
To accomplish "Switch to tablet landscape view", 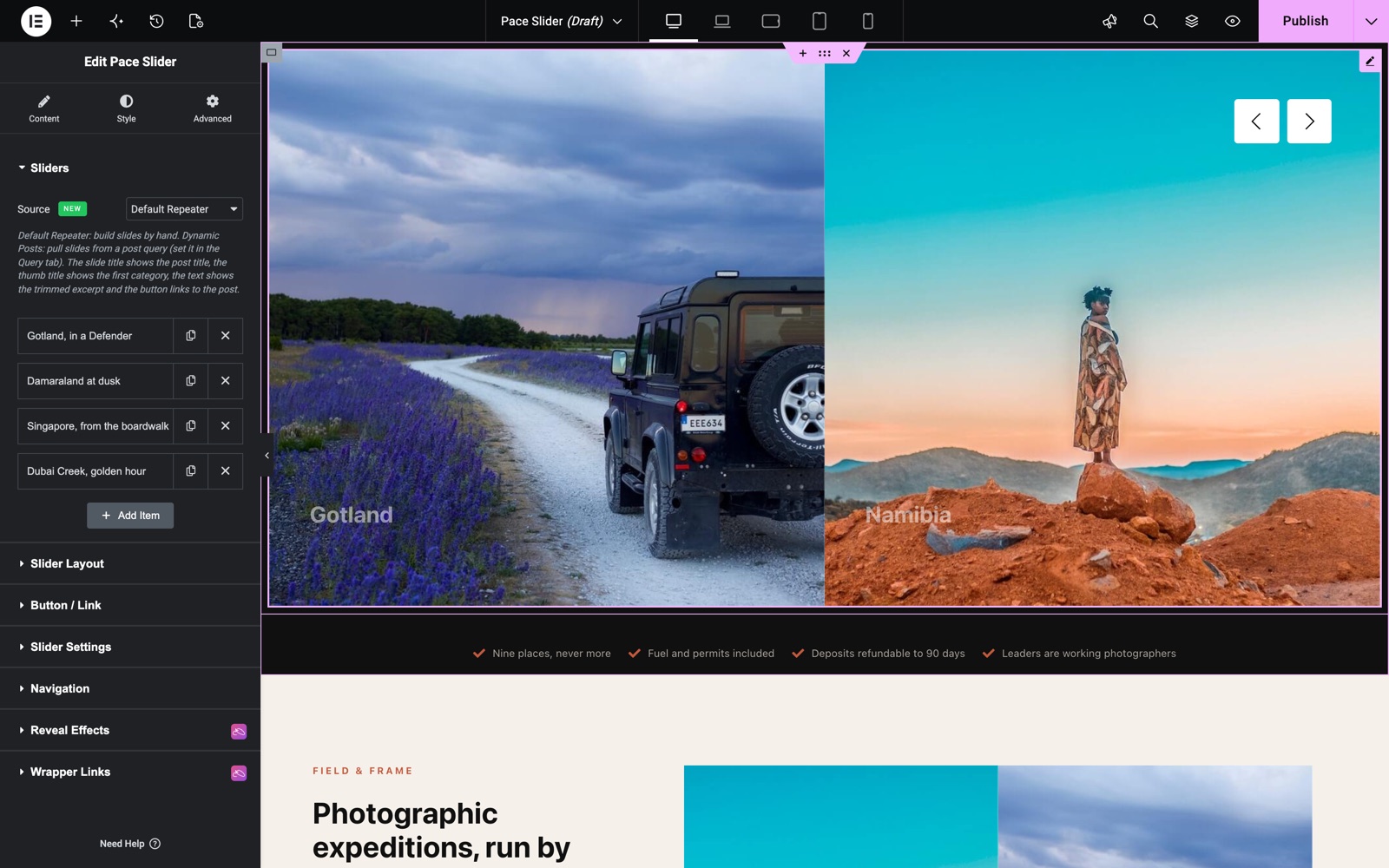I will [771, 21].
